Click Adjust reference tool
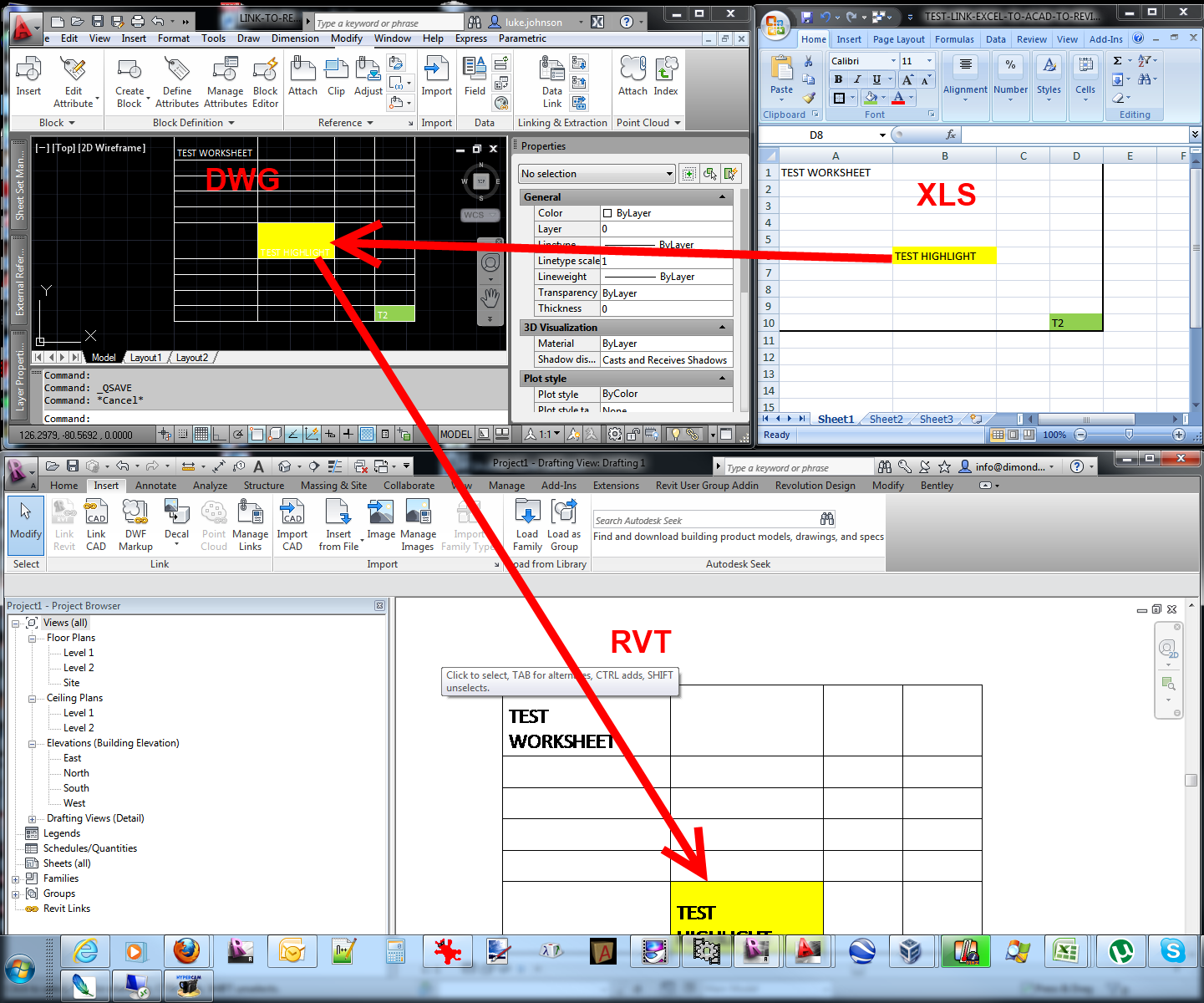The image size is (1204, 1003). [x=368, y=77]
